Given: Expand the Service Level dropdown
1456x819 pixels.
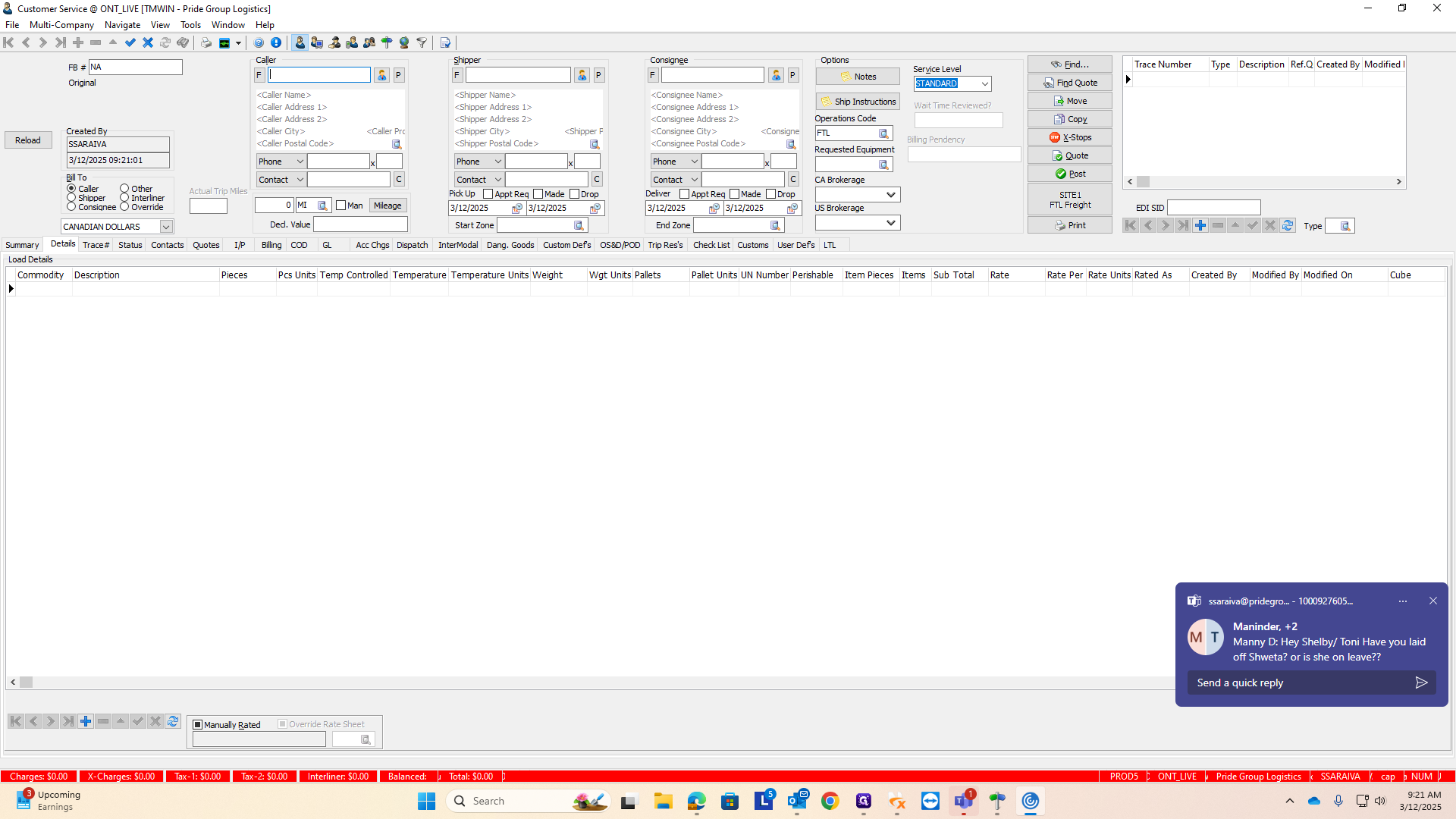Looking at the screenshot, I should pos(984,84).
